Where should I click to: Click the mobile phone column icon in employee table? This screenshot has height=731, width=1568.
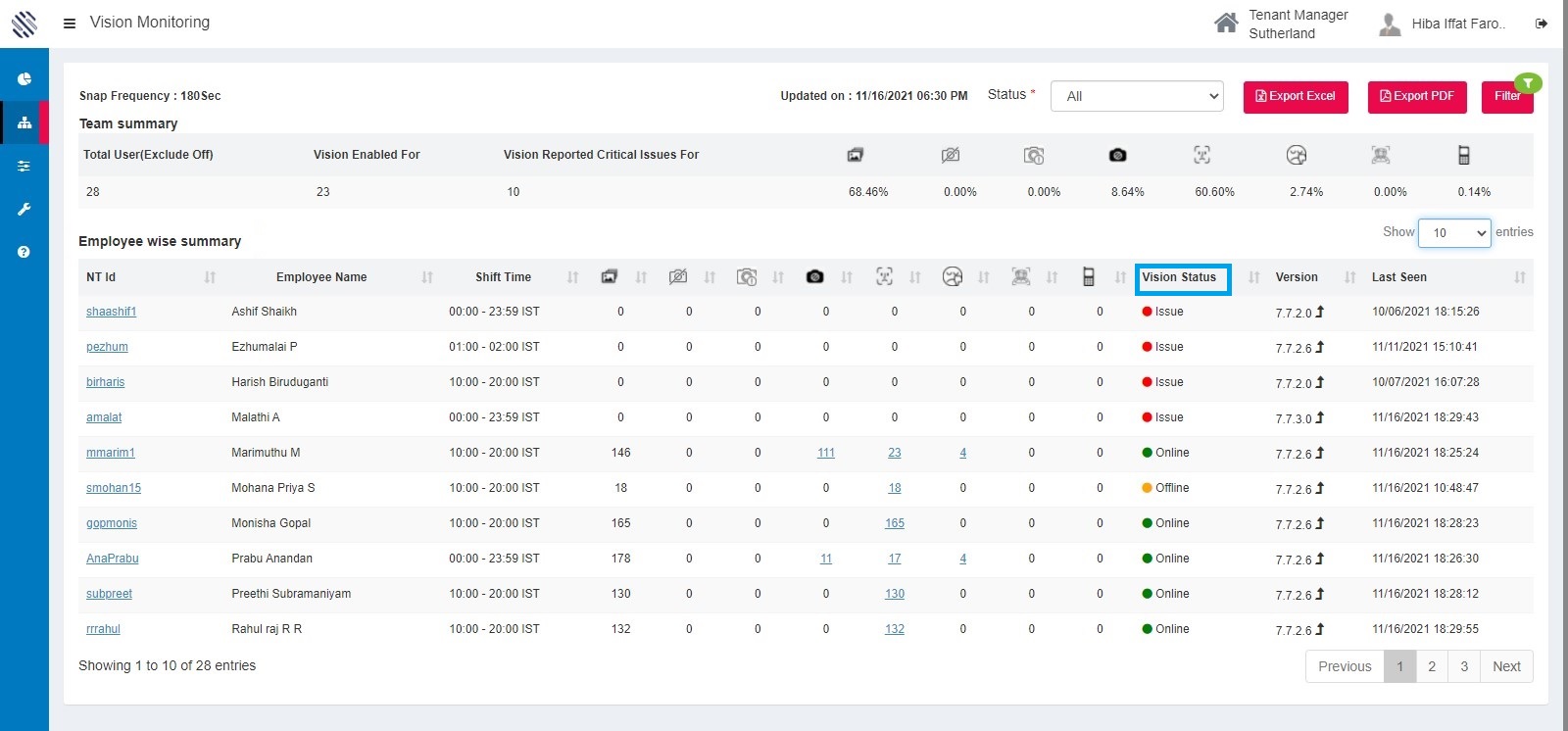[x=1089, y=277]
